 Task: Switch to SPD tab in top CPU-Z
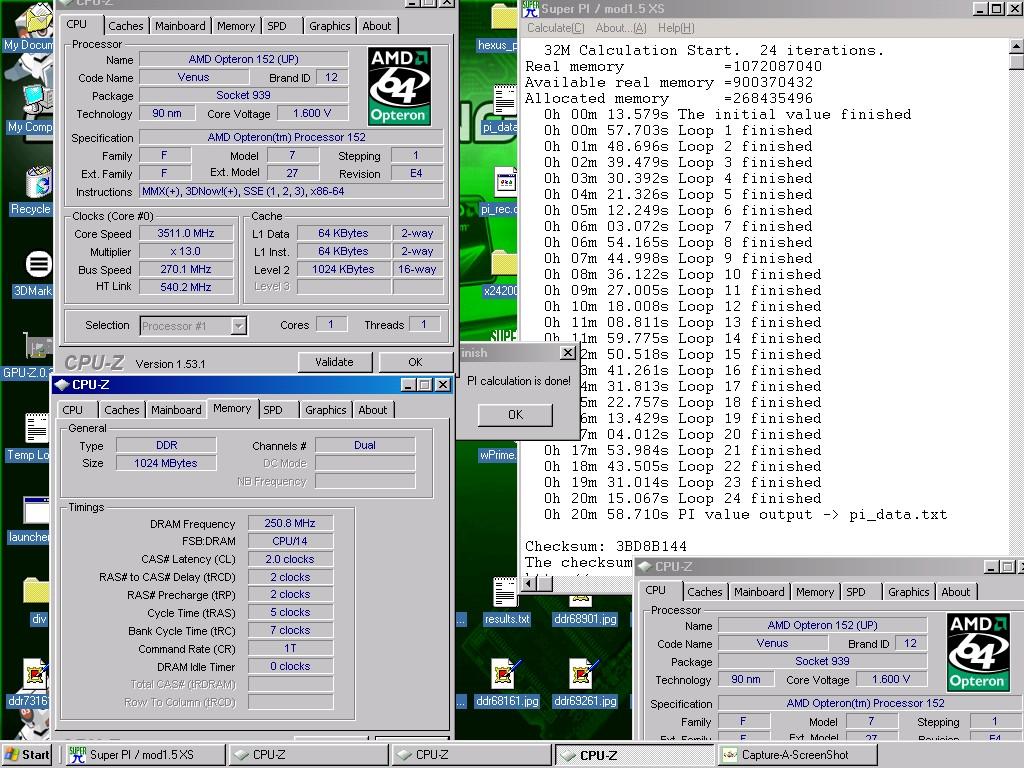(277, 26)
